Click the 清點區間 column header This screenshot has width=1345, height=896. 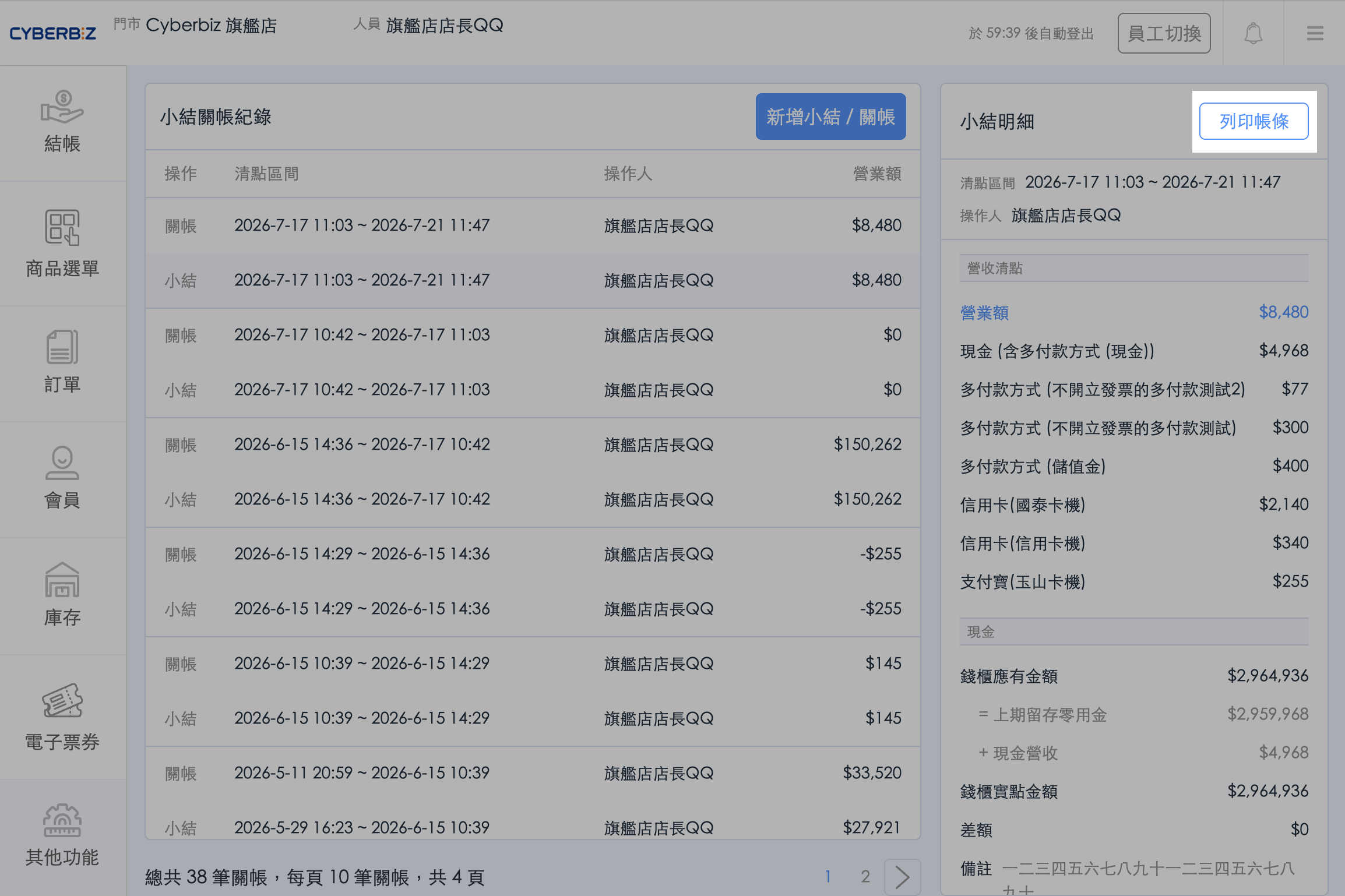266,174
